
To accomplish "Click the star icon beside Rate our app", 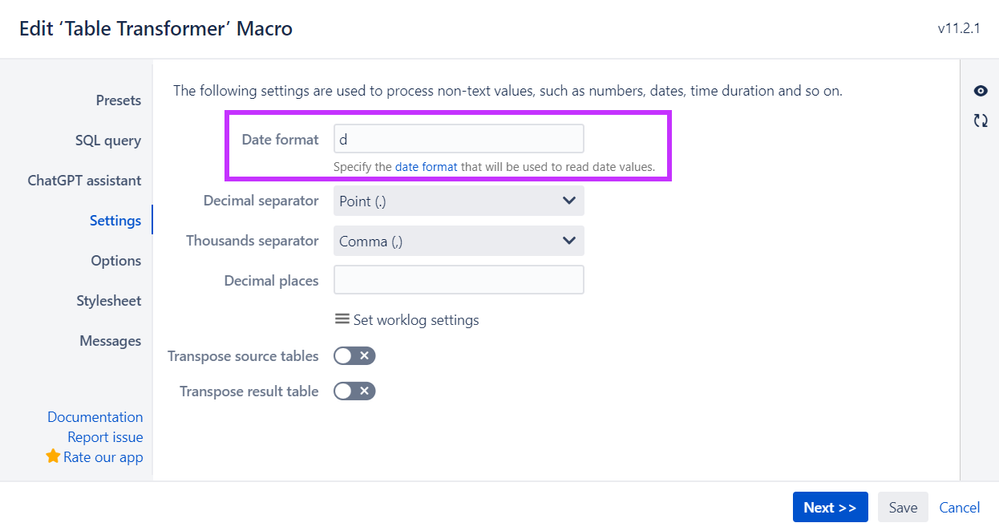I will (53, 456).
